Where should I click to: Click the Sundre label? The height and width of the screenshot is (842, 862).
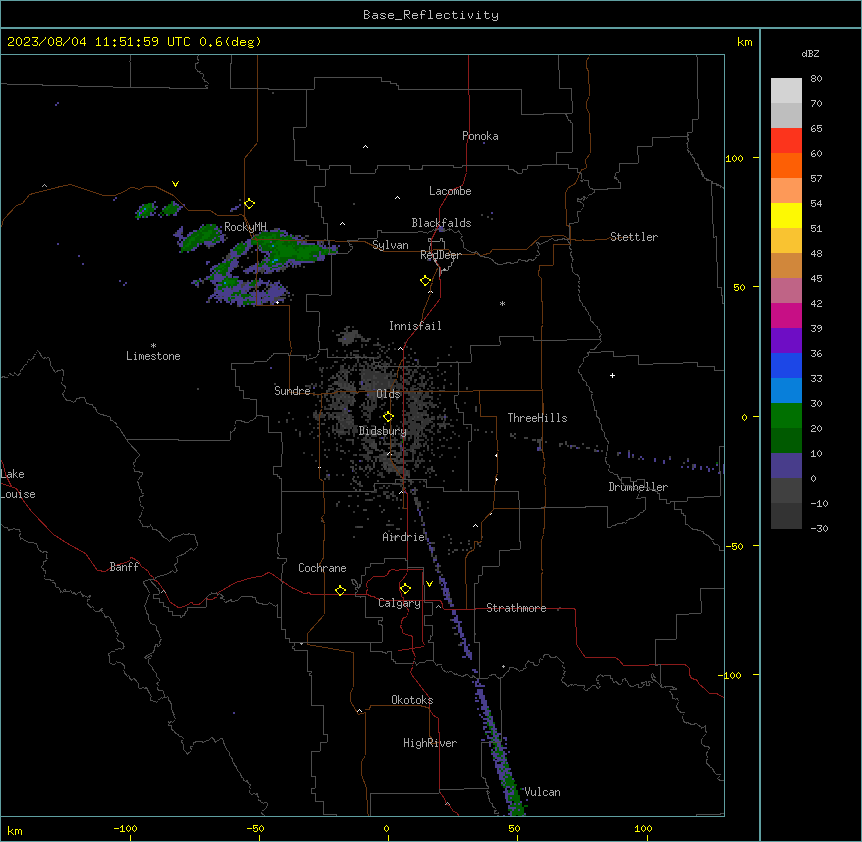point(292,391)
